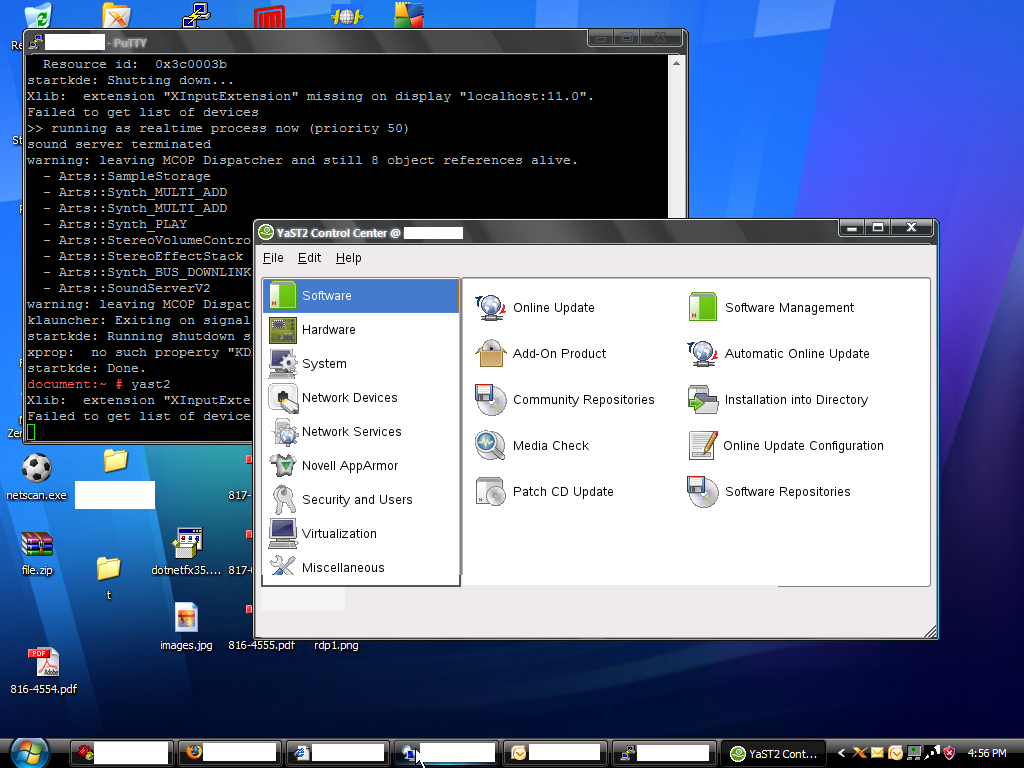This screenshot has width=1024, height=768.
Task: Click the YaST2 Control Center title bar icon
Action: (266, 232)
